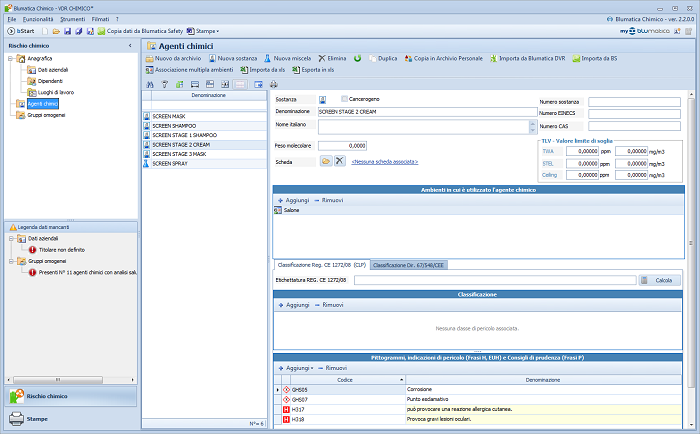700x434 pixels.
Task: Click Importa da xls icon
Action: (242, 71)
